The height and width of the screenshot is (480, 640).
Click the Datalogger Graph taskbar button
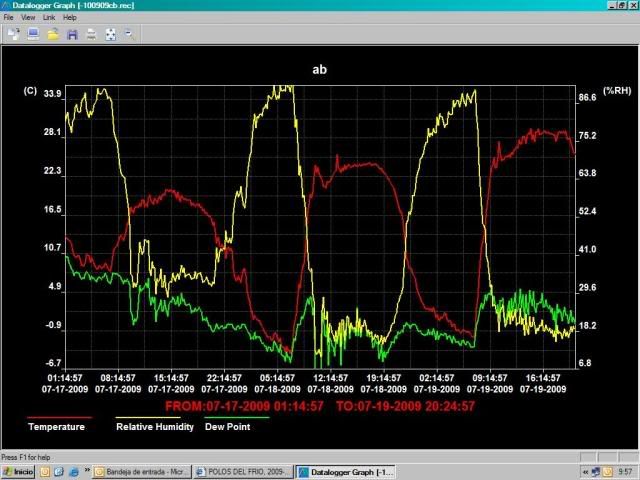pyautogui.click(x=345, y=472)
